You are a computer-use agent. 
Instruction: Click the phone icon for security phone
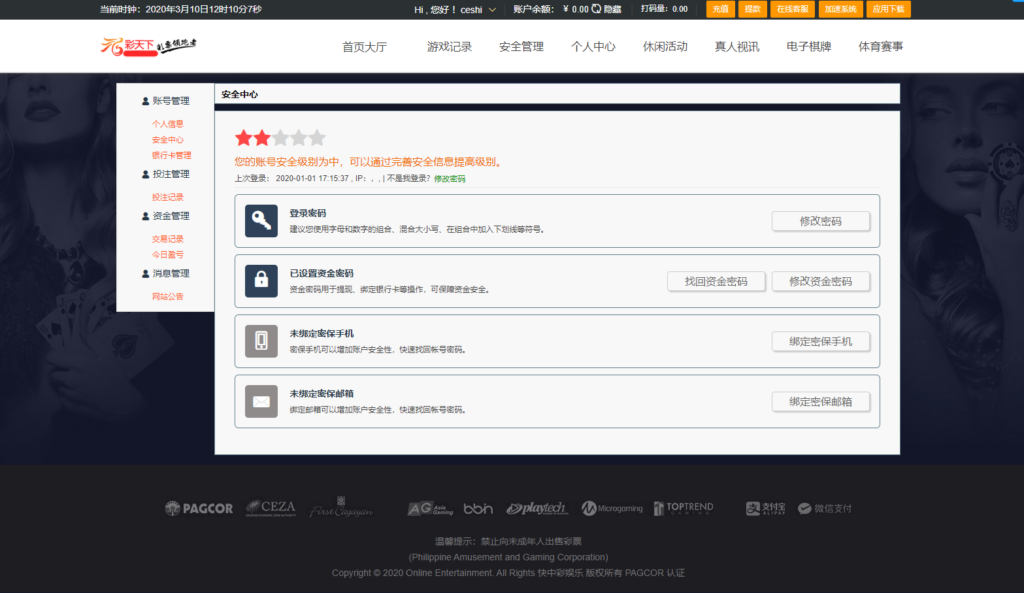click(x=261, y=341)
